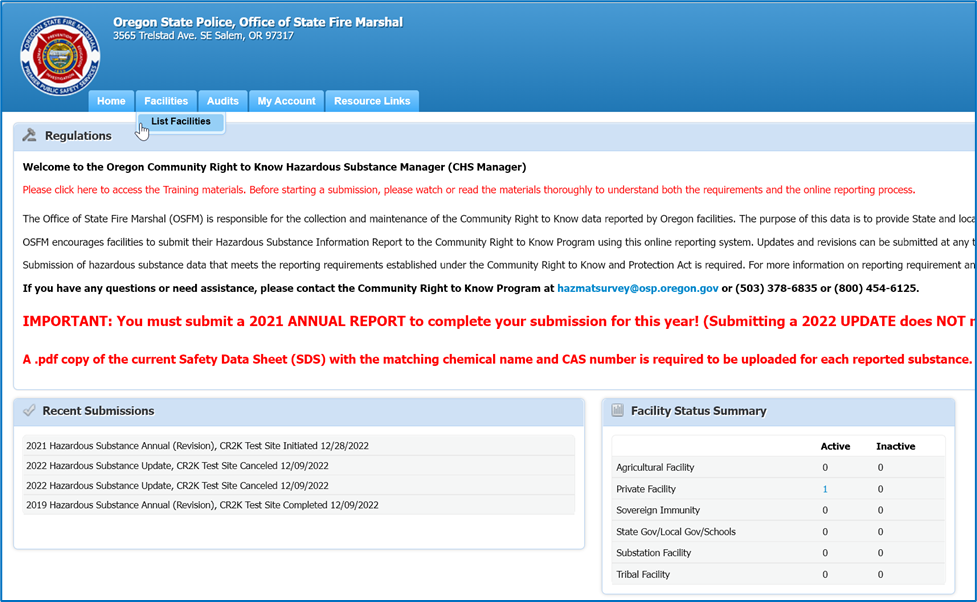Viewport: 977px width, 602px height.
Task: Select the State Gov/Local Gov/Schools row label
Action: [675, 532]
